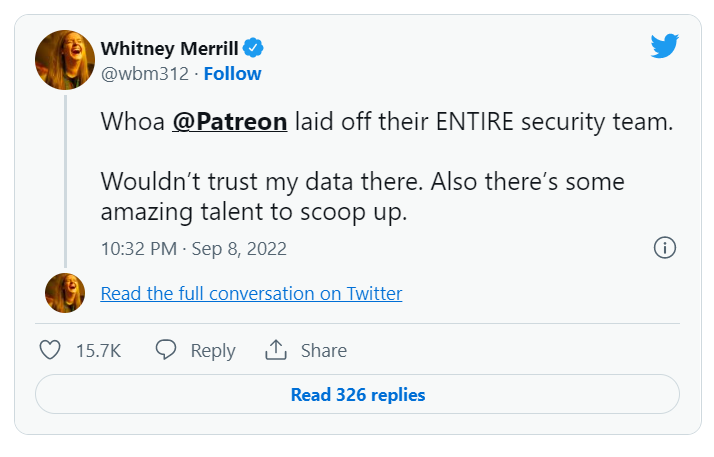Click the share upload arrow icon
Viewport: 714px width, 457px height.
[276, 350]
